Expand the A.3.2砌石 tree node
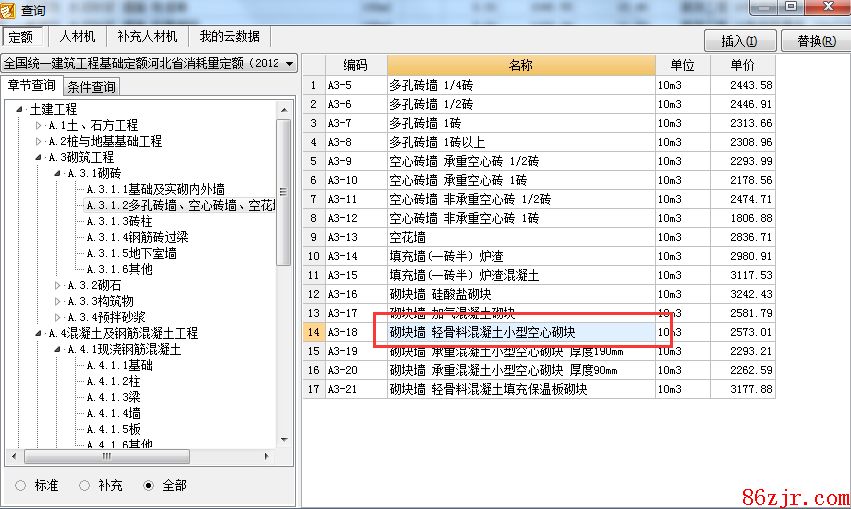 click(x=57, y=286)
